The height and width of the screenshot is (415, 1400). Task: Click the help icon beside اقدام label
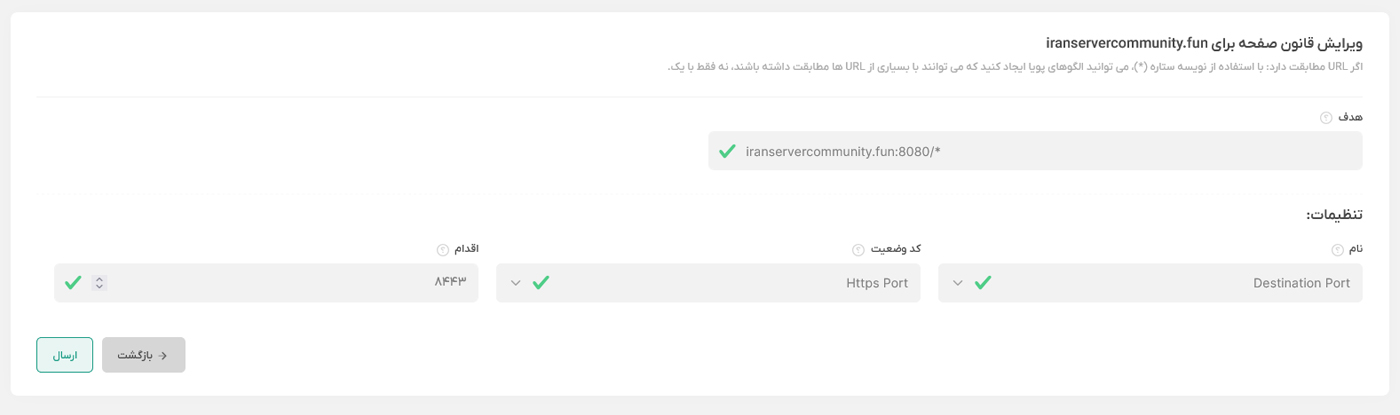click(x=442, y=250)
